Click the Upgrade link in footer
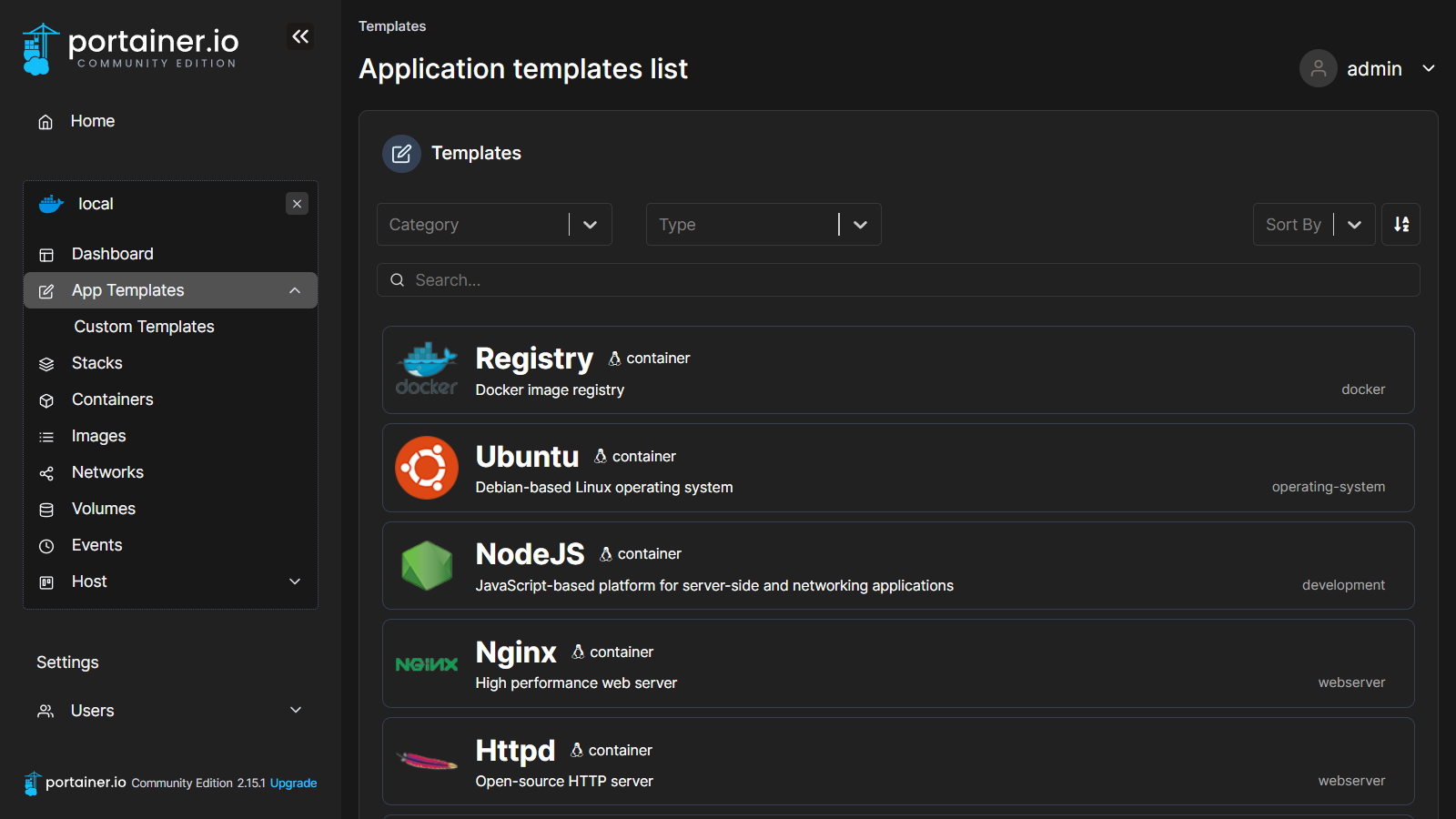This screenshot has height=819, width=1456. point(293,784)
